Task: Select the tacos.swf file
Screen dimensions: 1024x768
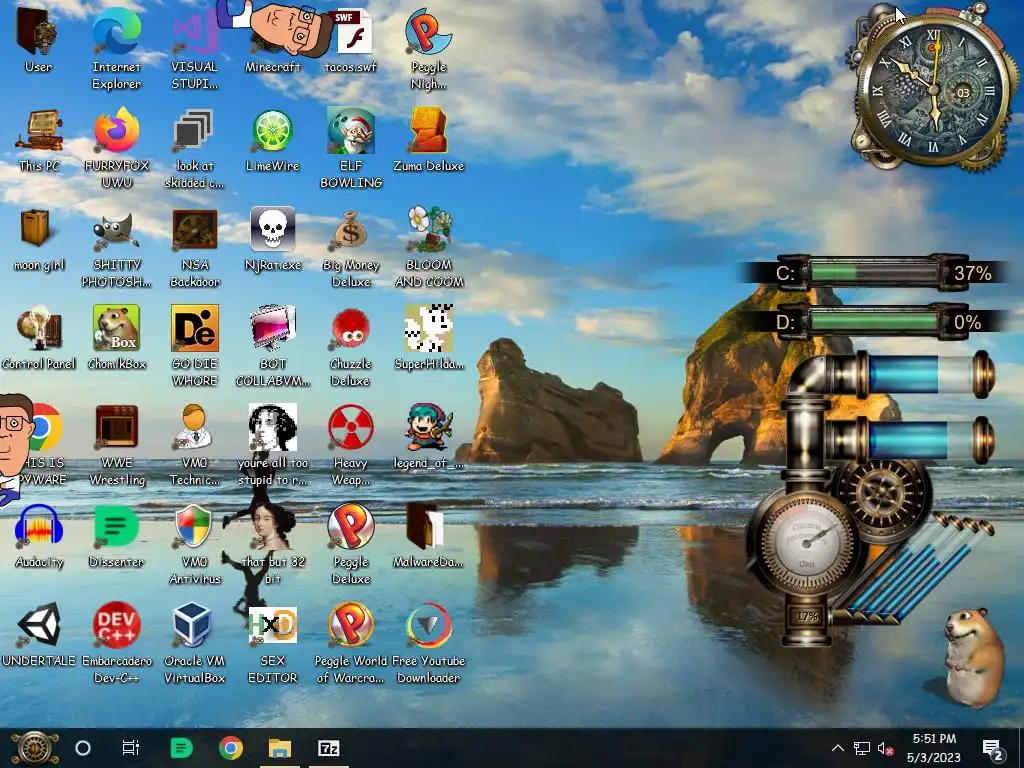Action: 351,31
